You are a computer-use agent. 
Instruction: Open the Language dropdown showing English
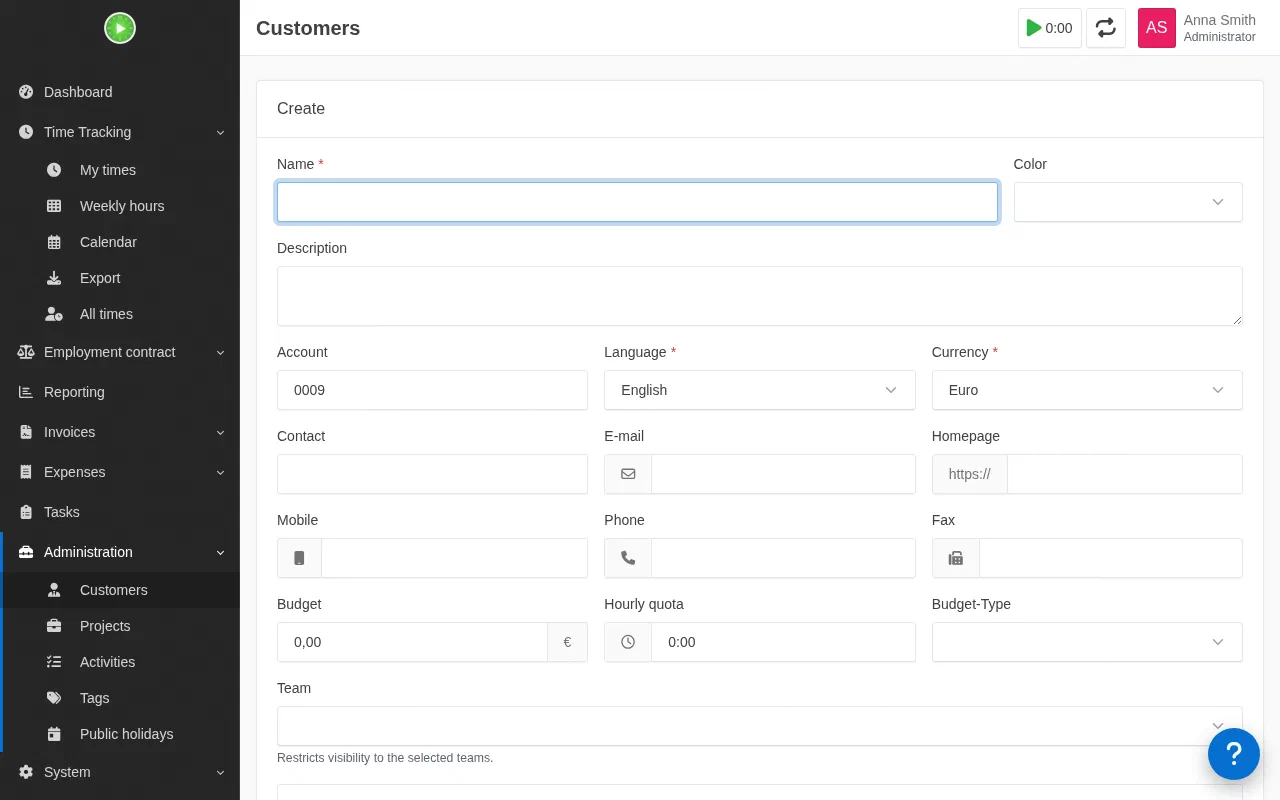point(759,390)
